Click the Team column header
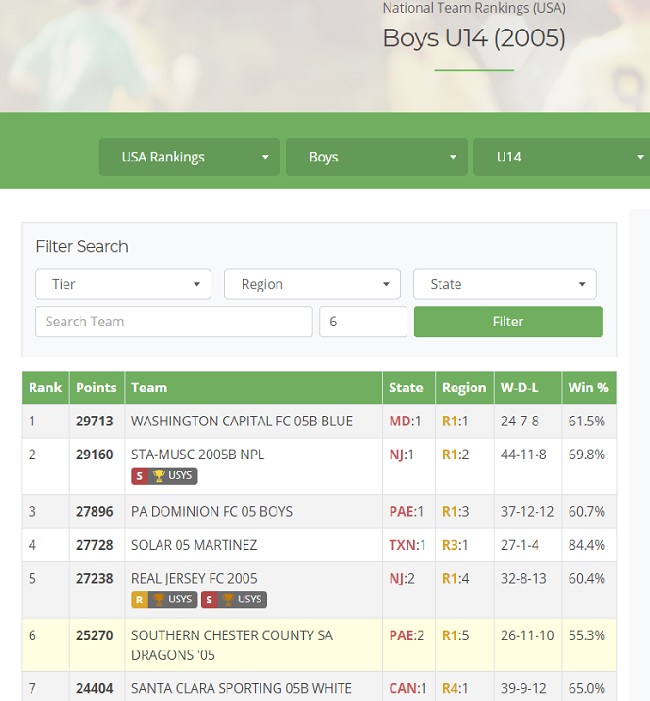The width and height of the screenshot is (650, 701). (x=253, y=388)
